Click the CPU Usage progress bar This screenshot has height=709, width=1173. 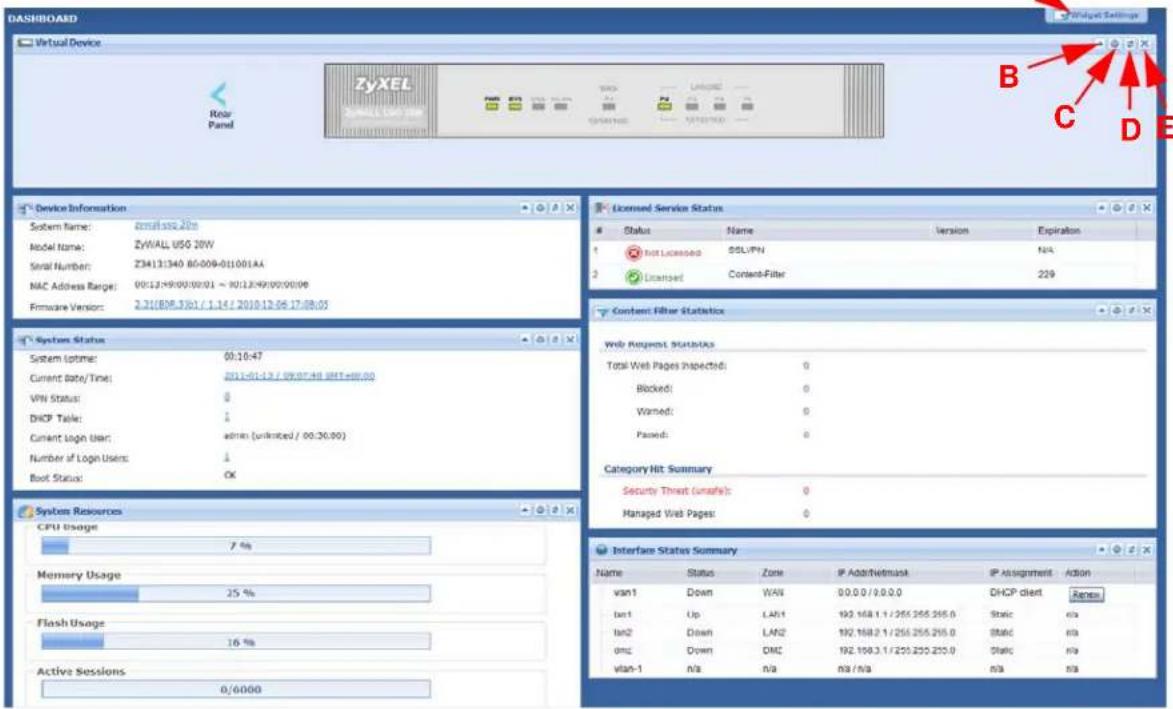click(236, 546)
